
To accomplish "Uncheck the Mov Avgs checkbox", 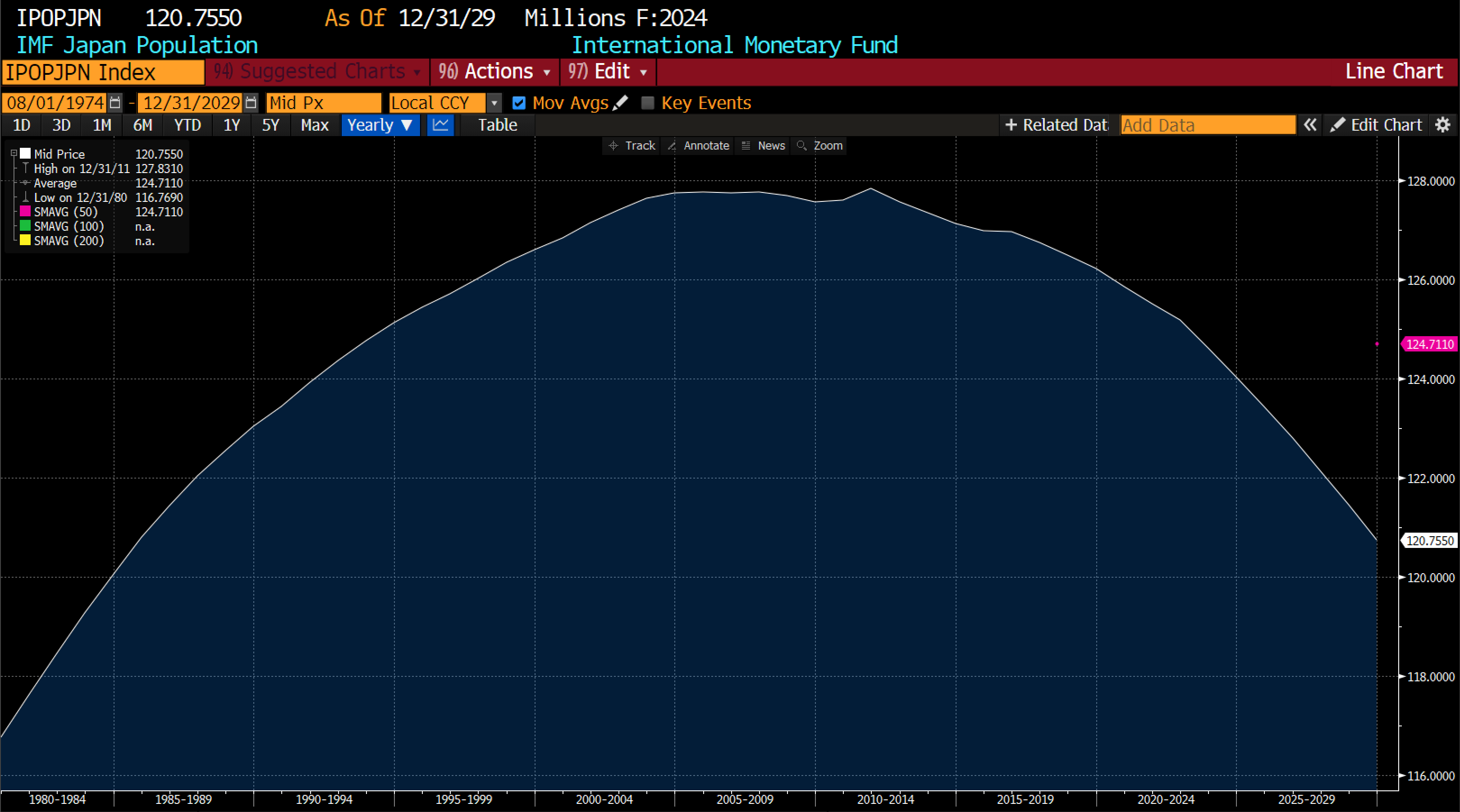I will [518, 103].
